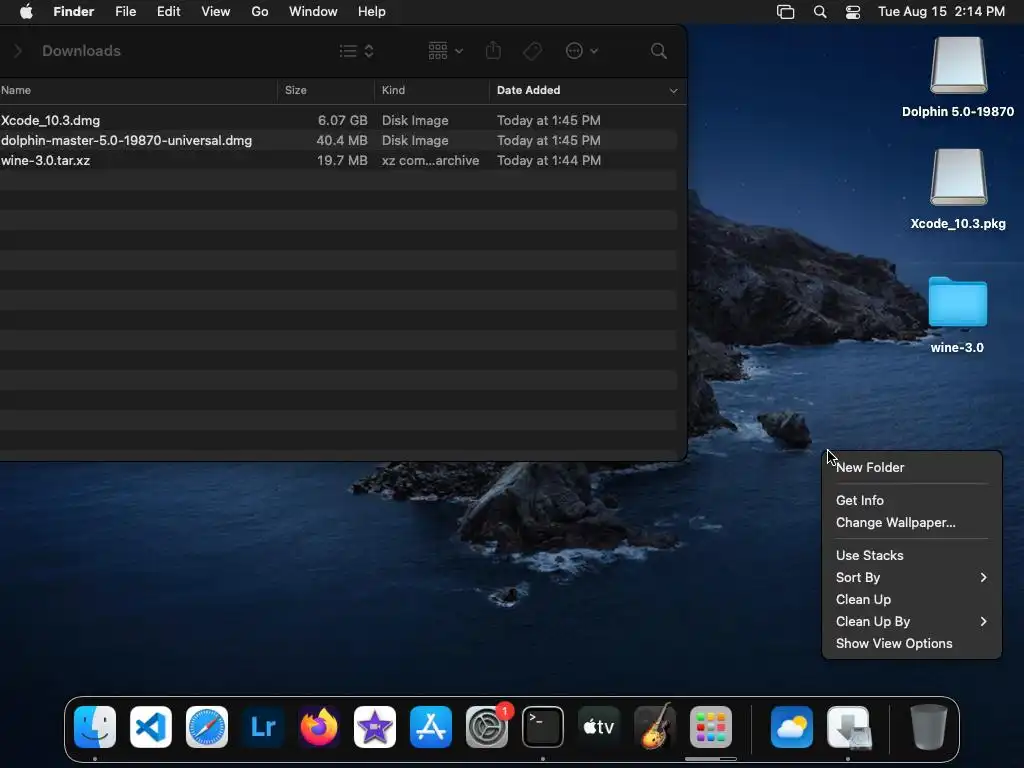Open the View menu
The height and width of the screenshot is (768, 1024).
(216, 12)
